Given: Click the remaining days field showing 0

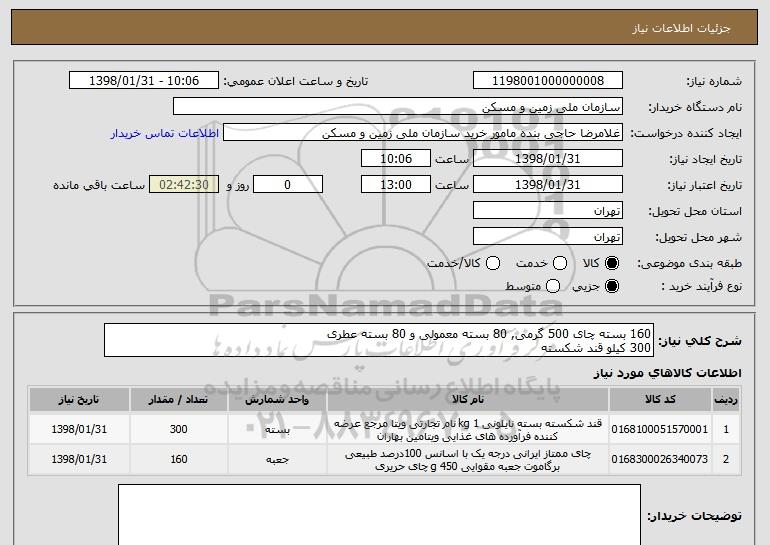Looking at the screenshot, I should (x=288, y=185).
